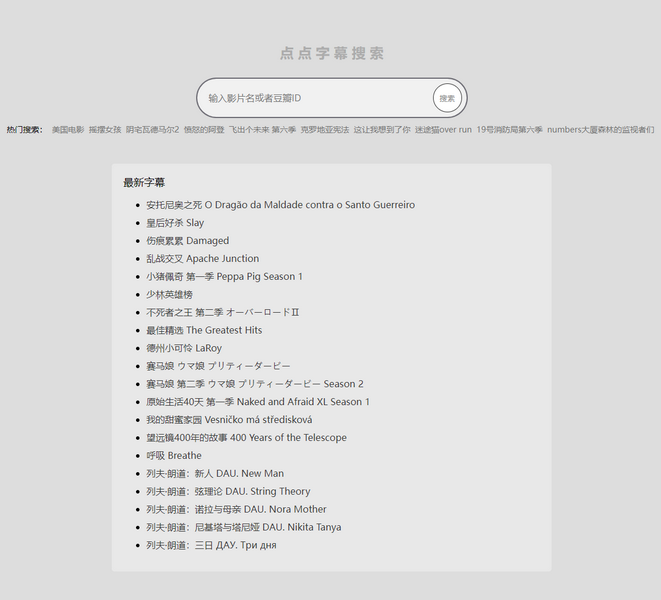Open hot search term 美国电影
Image resolution: width=661 pixels, height=600 pixels.
click(x=68, y=130)
